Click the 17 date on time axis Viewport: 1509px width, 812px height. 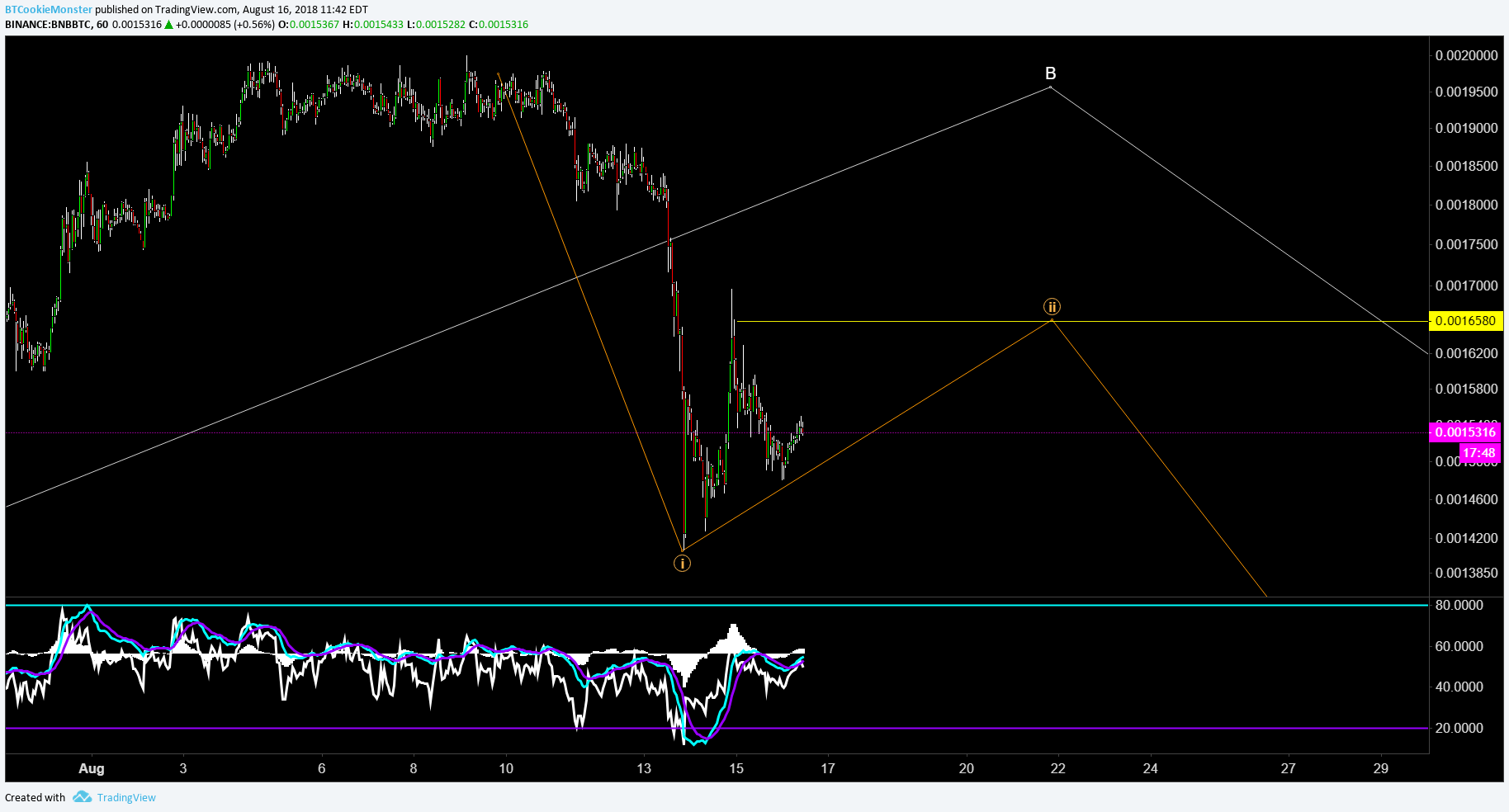pyautogui.click(x=828, y=768)
